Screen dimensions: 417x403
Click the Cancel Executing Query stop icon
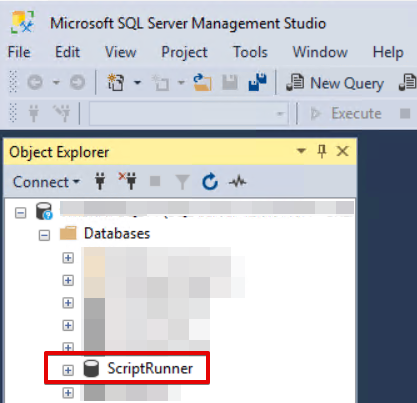(x=405, y=113)
